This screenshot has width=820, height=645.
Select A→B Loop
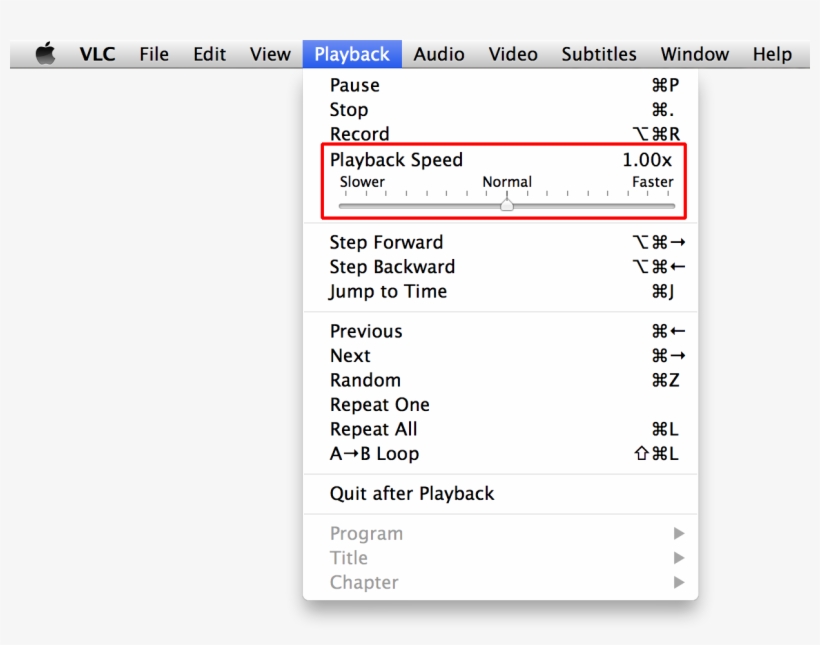tap(374, 453)
